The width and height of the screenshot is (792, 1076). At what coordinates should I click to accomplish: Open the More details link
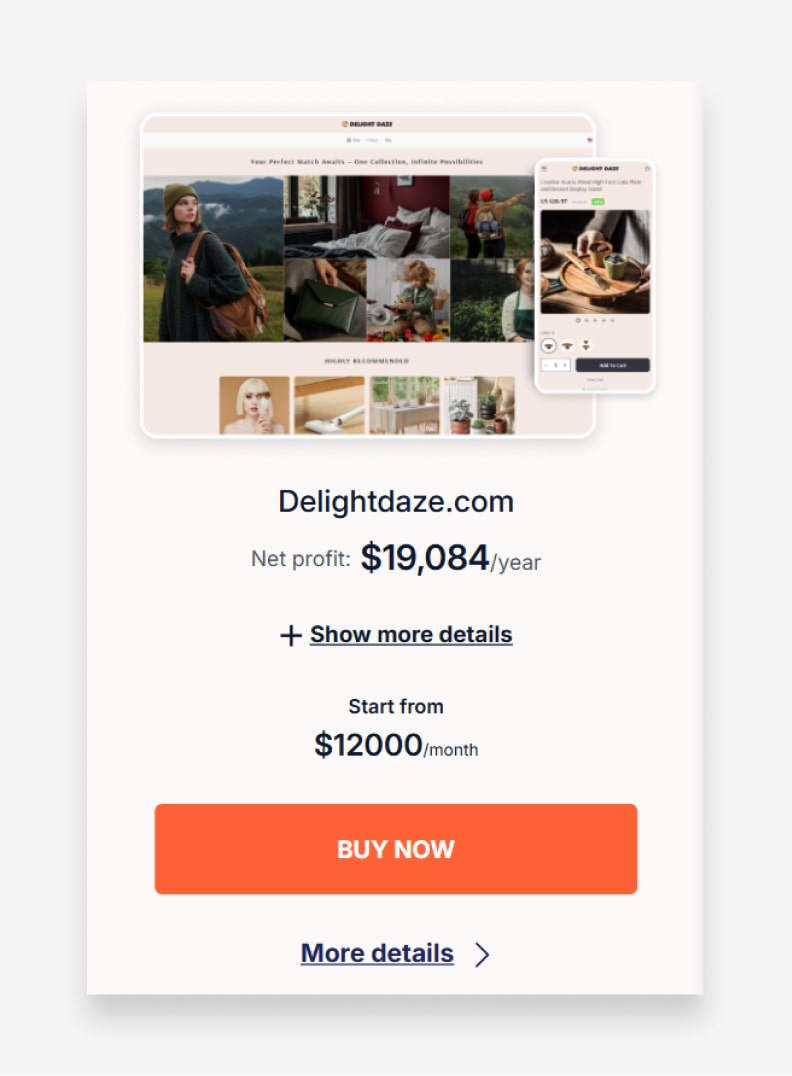[x=377, y=953]
